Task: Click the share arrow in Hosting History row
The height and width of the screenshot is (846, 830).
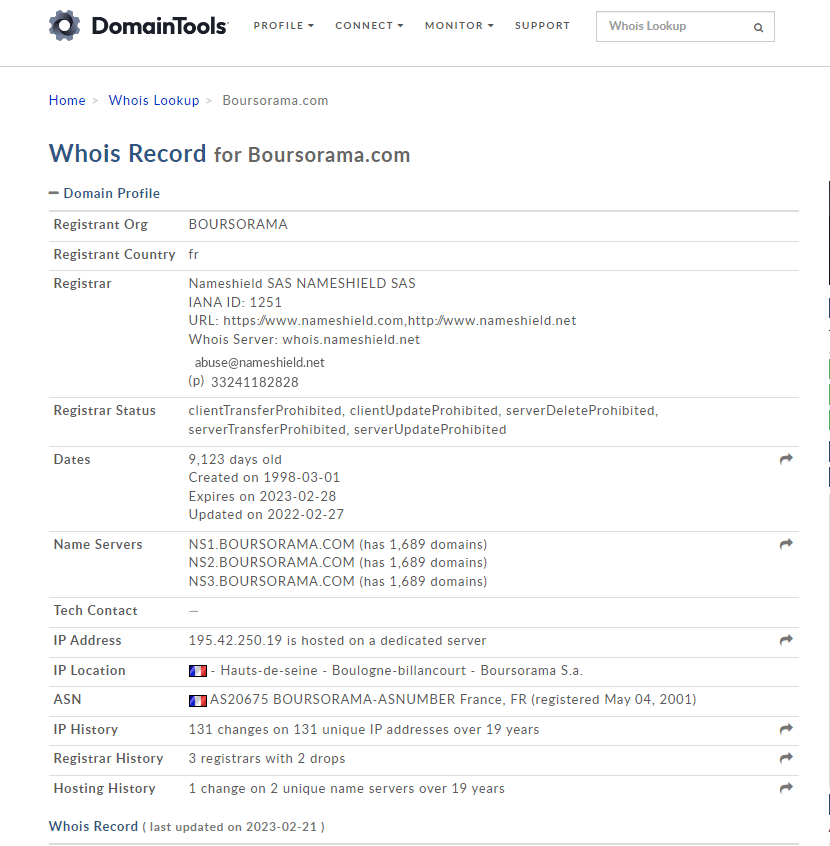Action: [x=786, y=788]
